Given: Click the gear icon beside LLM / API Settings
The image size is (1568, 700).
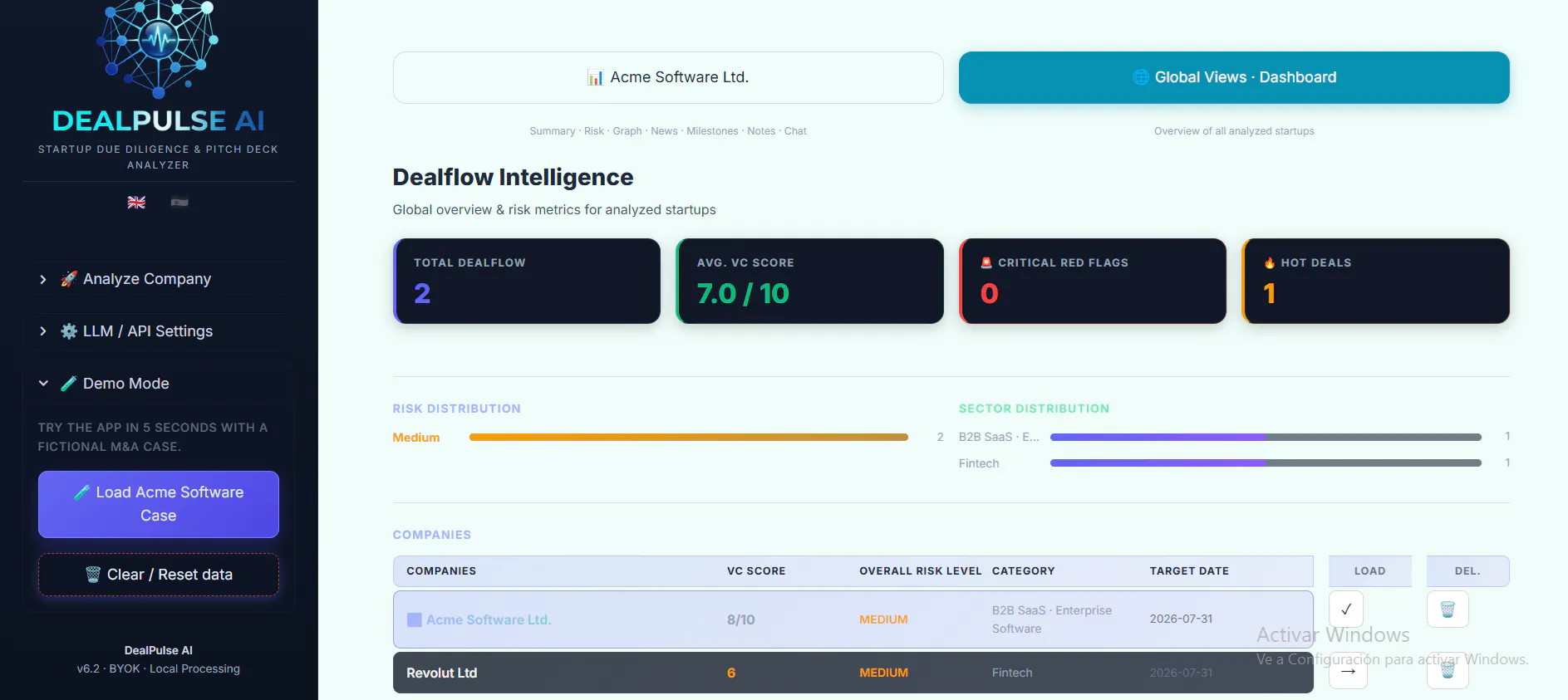Looking at the screenshot, I should point(69,331).
